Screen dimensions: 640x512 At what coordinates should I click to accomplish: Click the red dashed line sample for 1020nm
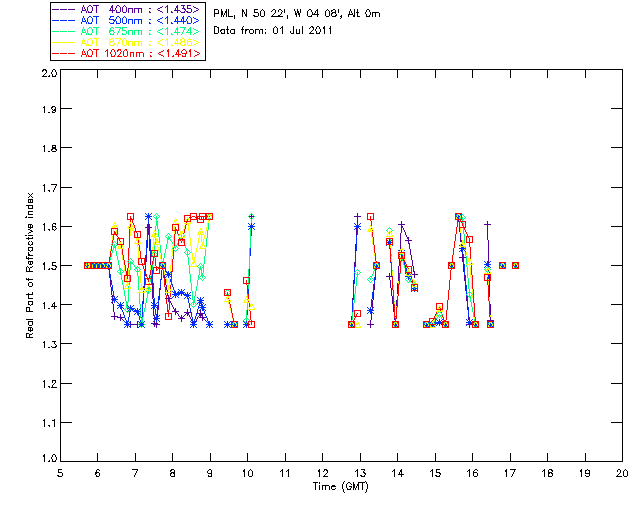tap(64, 53)
